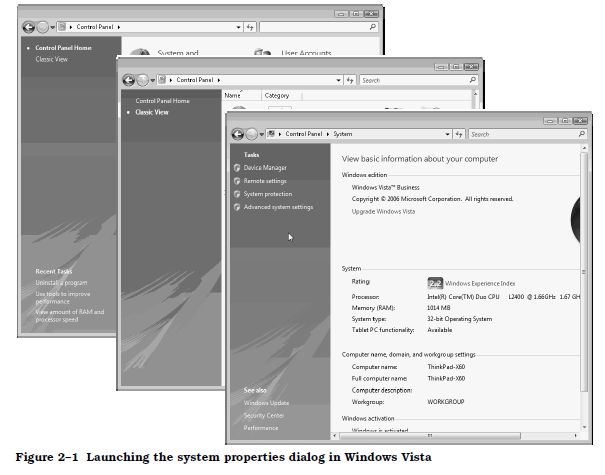Click magnifier icon in System window search
The width and height of the screenshot is (605, 475).
(581, 134)
